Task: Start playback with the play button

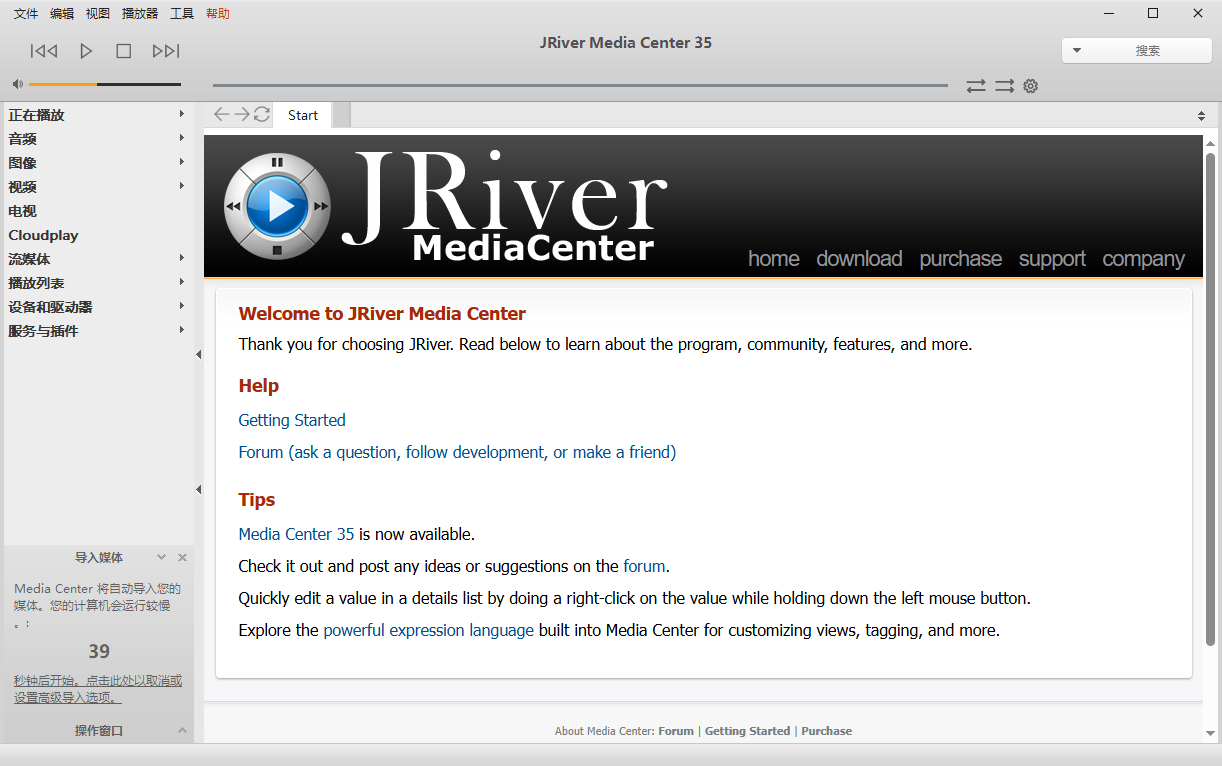Action: (x=85, y=50)
